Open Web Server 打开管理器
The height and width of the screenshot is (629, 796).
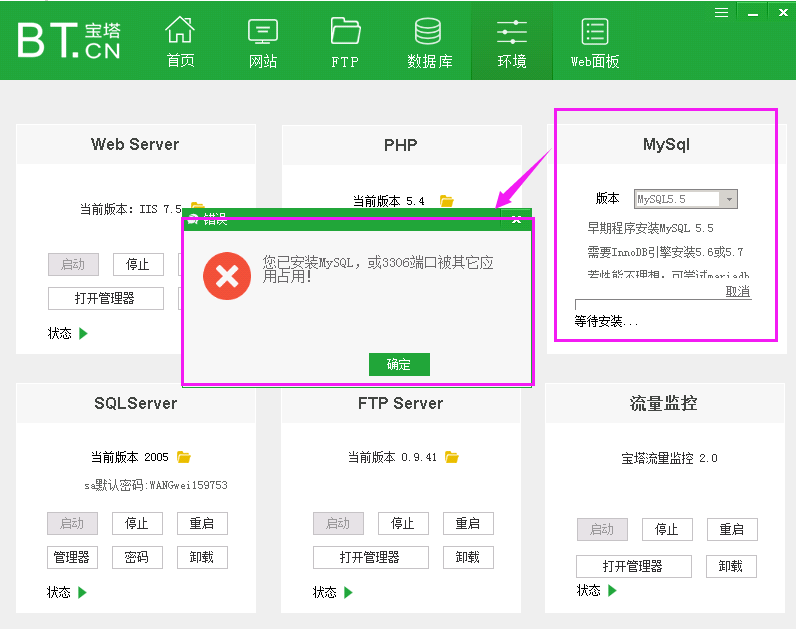tap(106, 299)
